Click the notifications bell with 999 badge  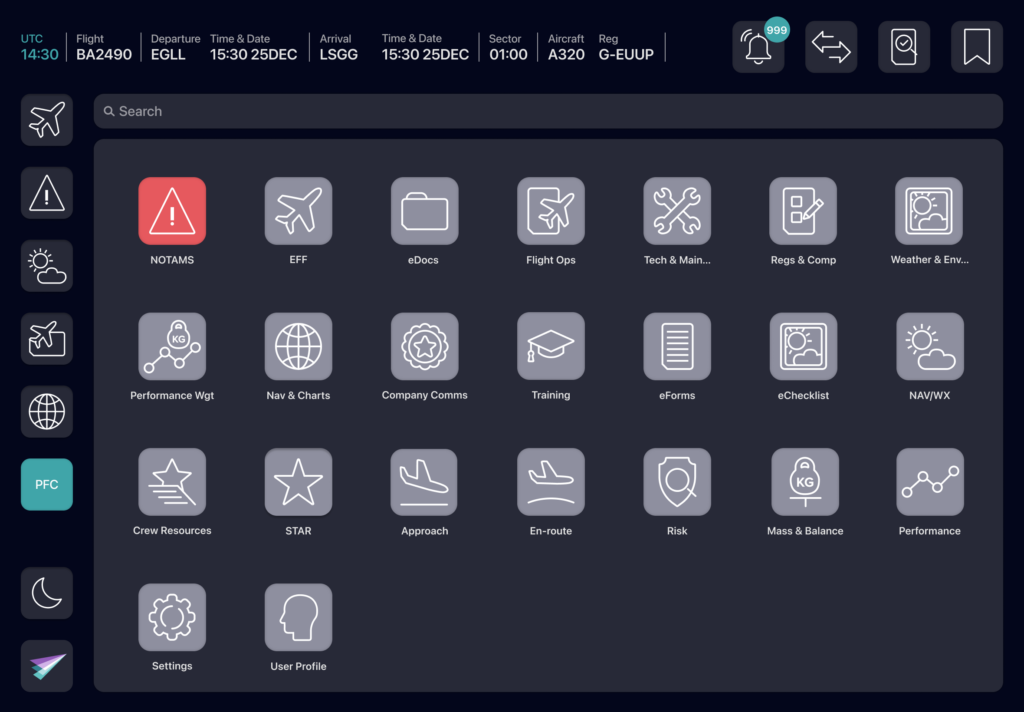759,47
